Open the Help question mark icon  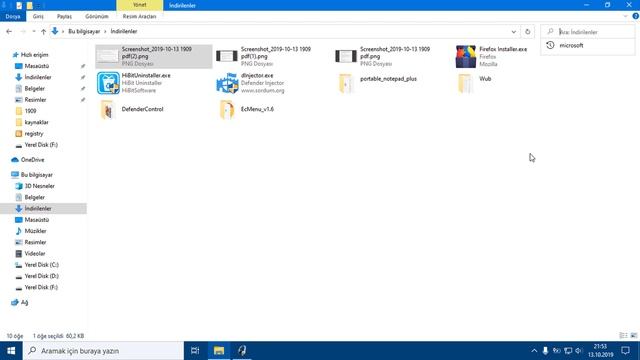click(636, 16)
